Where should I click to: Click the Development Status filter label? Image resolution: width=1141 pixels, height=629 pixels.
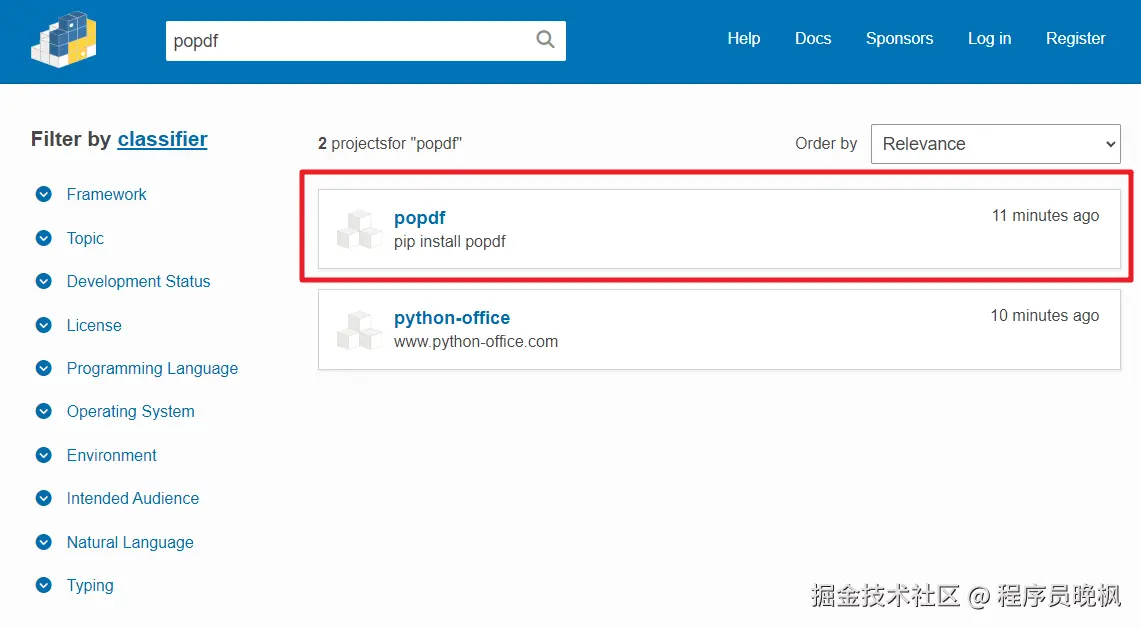[x=138, y=281]
